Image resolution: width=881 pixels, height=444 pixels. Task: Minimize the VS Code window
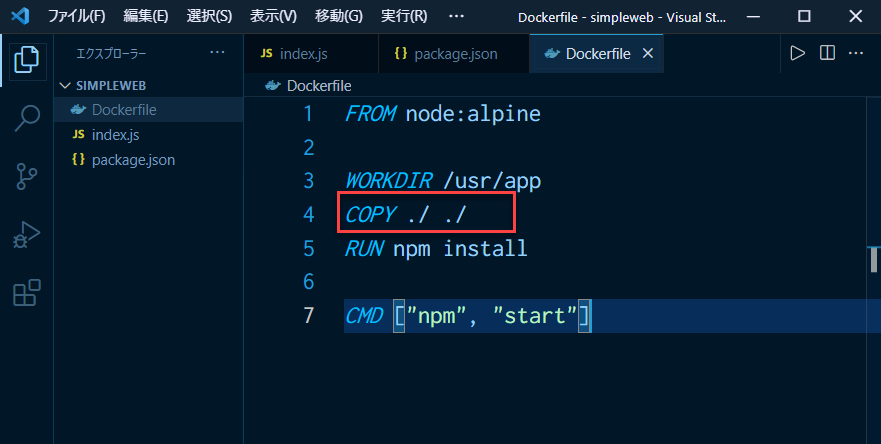coord(753,16)
